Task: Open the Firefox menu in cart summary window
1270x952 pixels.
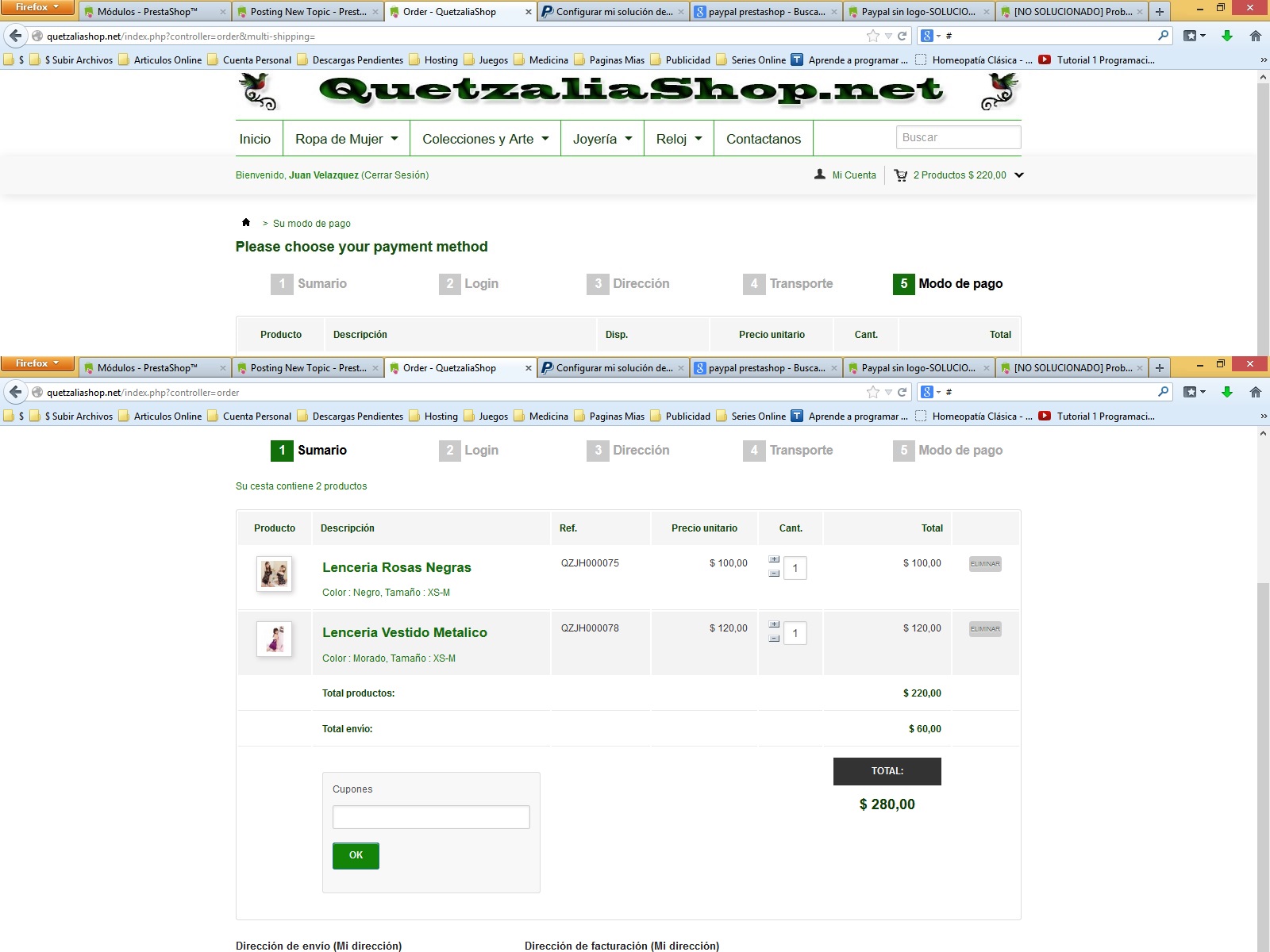Action: [37, 364]
